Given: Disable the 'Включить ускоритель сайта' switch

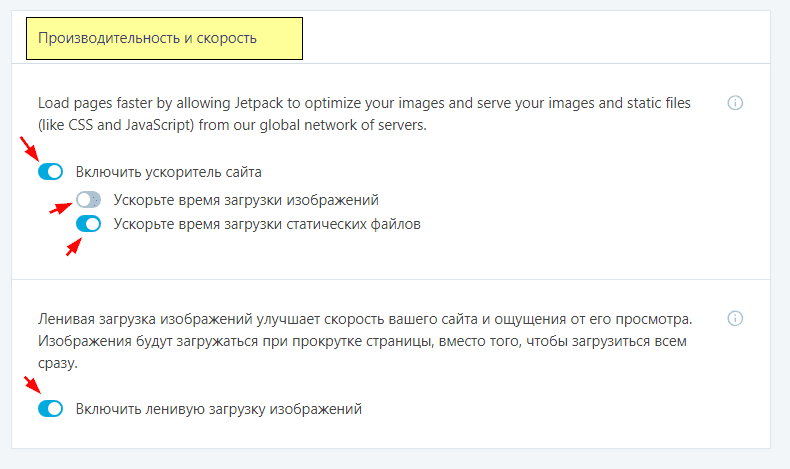Looking at the screenshot, I should [x=50, y=172].
